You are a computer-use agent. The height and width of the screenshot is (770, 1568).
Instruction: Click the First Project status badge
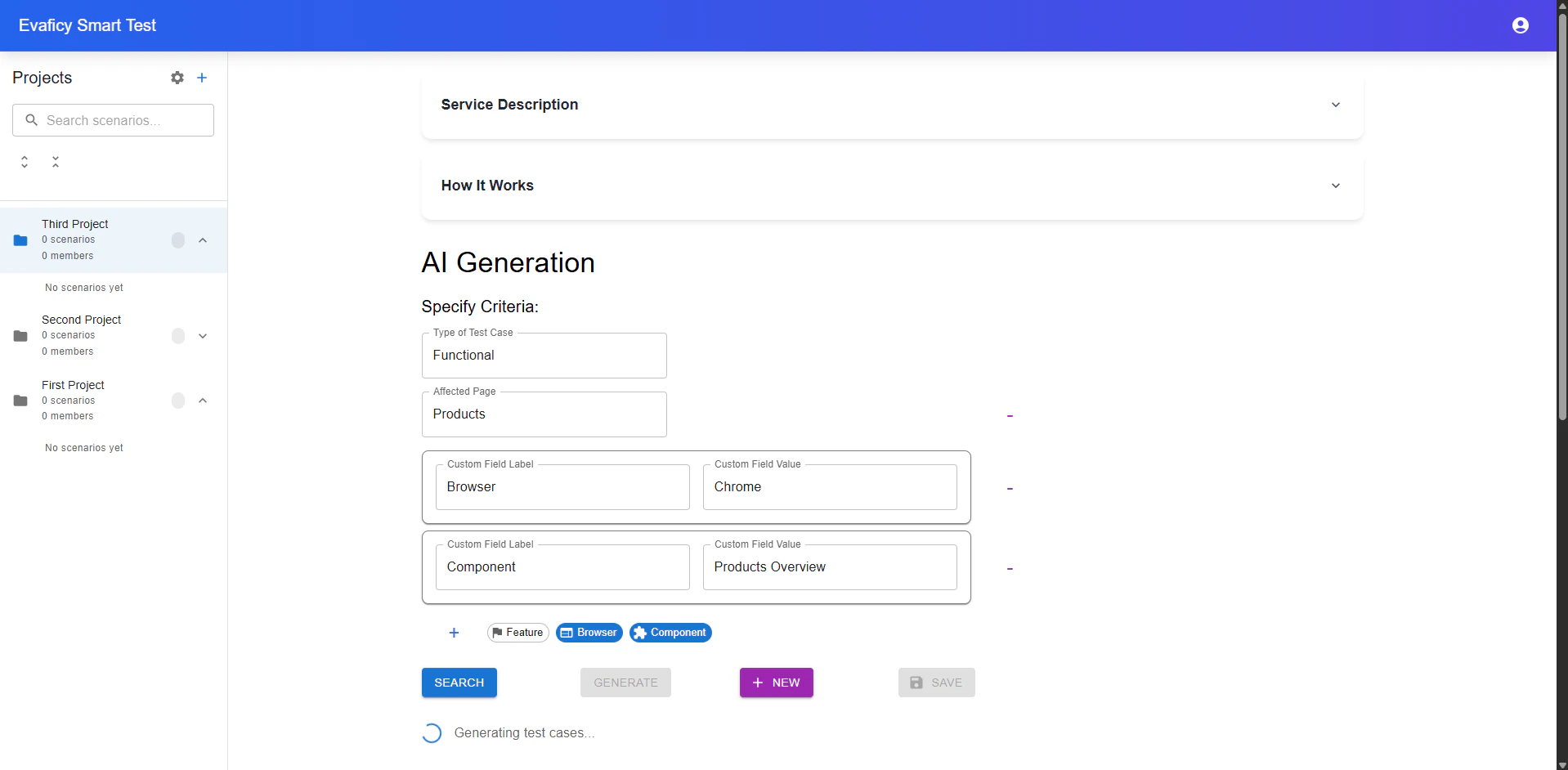178,401
